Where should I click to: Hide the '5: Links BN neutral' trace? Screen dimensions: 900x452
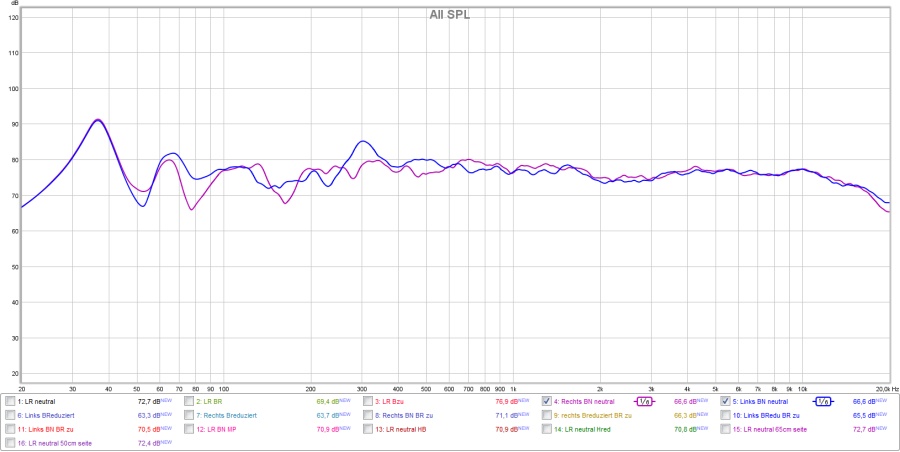[725, 401]
